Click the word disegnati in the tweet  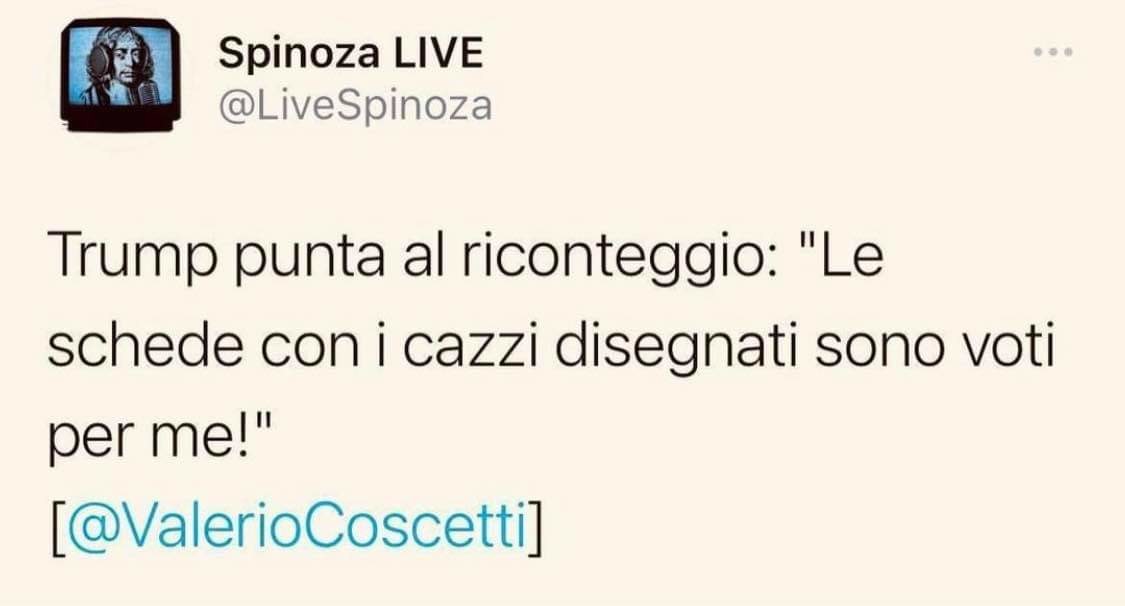pos(678,346)
